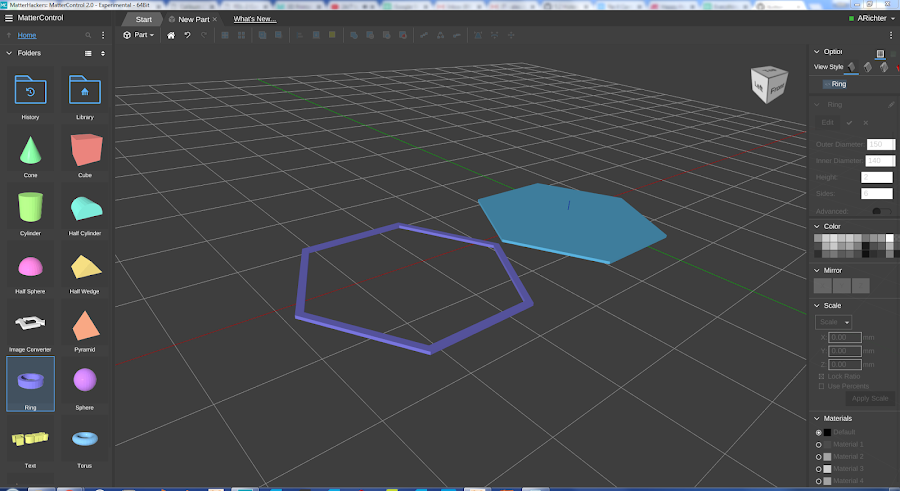Select the Material 1 radio
The image size is (900, 491).
point(818,444)
